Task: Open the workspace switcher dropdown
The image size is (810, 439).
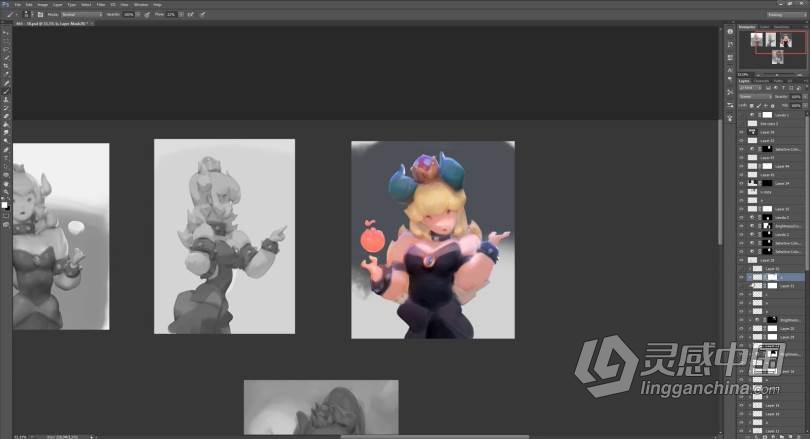Action: [x=786, y=14]
